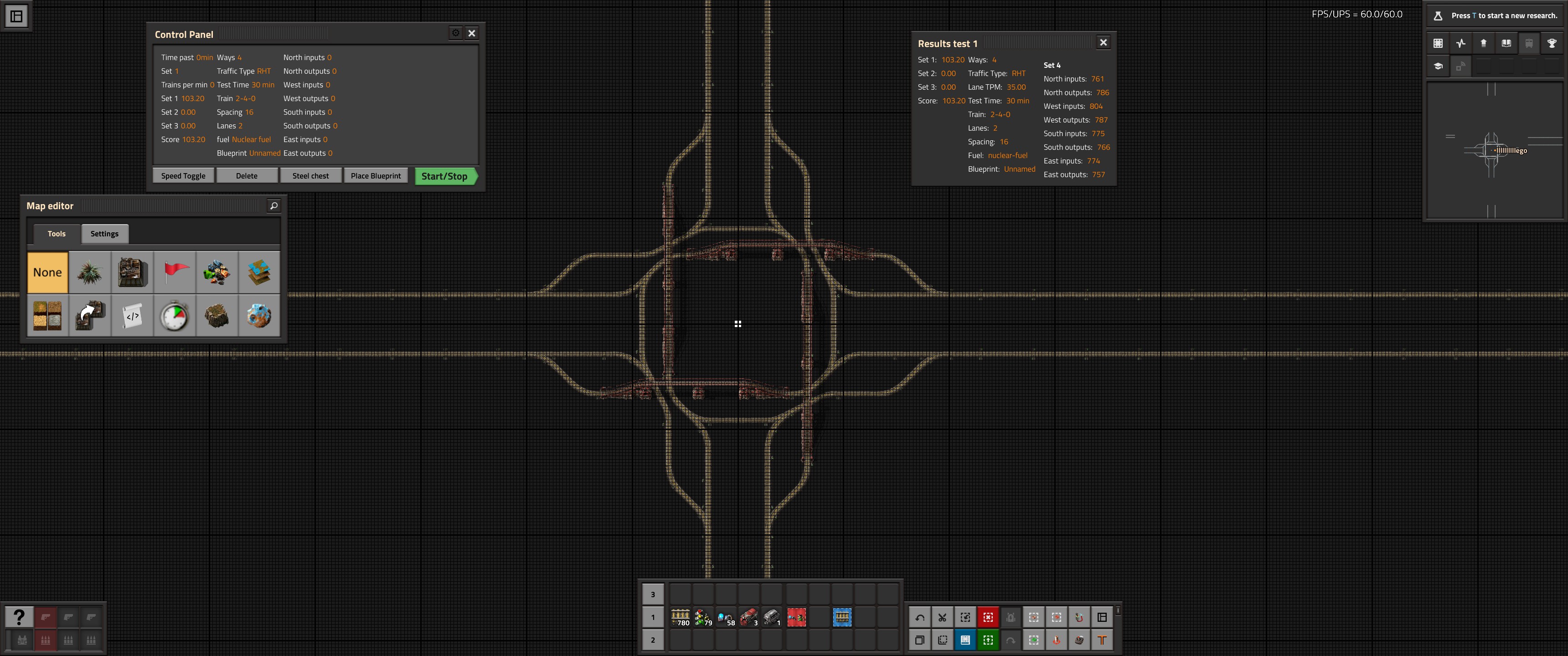The height and width of the screenshot is (656, 1568).
Task: Click the green upgrade planner shortcut
Action: tap(988, 640)
